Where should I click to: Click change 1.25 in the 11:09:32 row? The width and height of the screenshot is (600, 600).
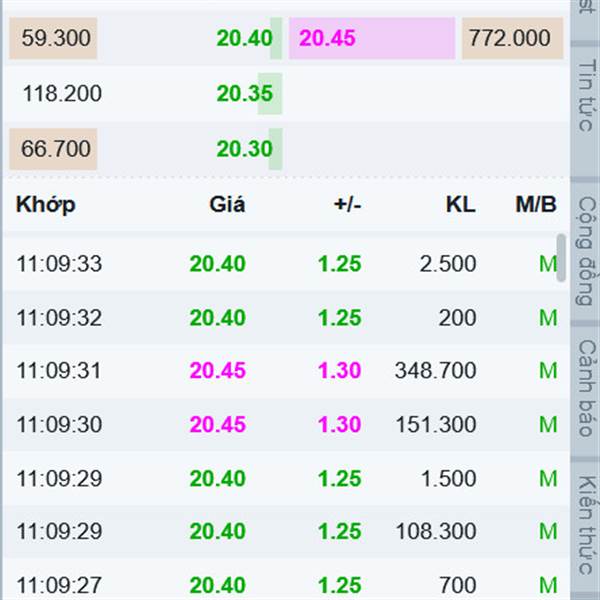tap(340, 318)
